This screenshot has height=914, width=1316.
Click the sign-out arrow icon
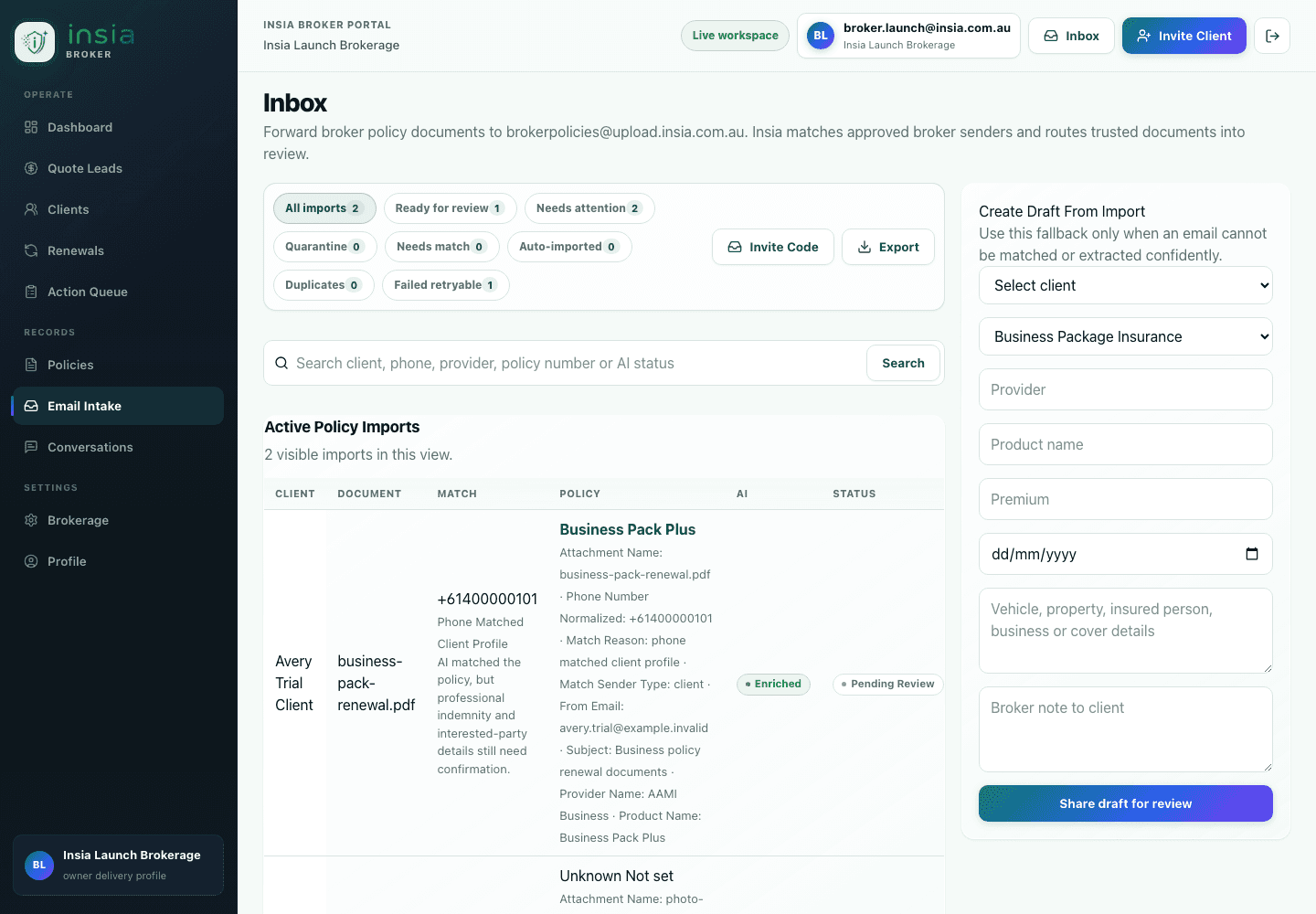(x=1272, y=36)
